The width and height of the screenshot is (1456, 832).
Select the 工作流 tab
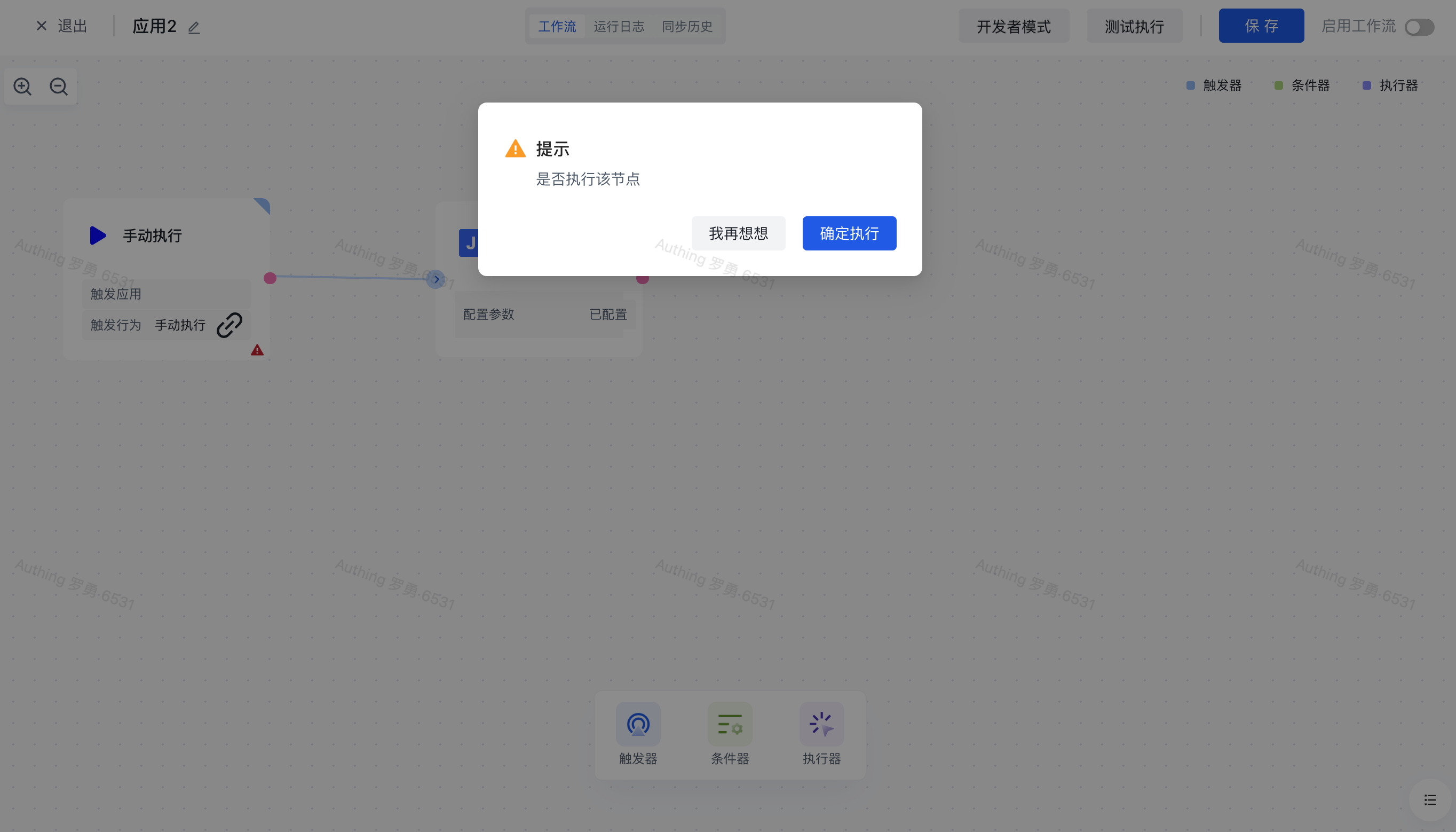557,26
